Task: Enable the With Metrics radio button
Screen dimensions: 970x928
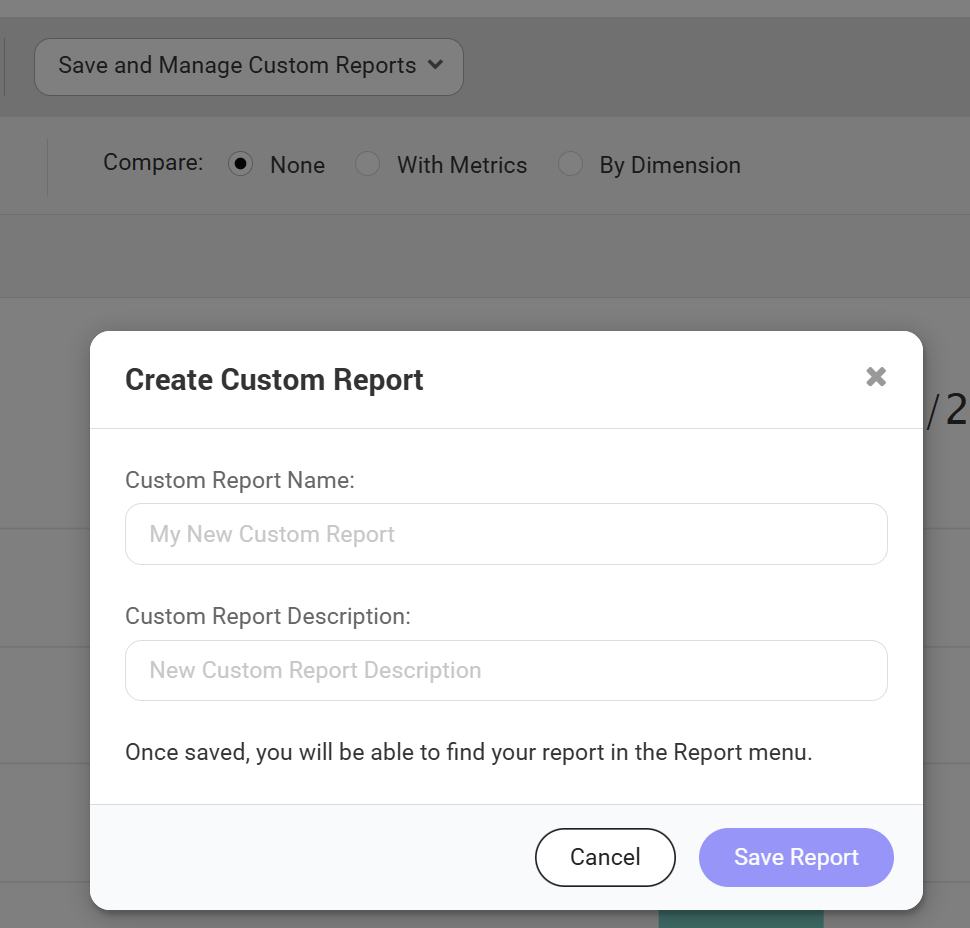Action: (x=368, y=164)
